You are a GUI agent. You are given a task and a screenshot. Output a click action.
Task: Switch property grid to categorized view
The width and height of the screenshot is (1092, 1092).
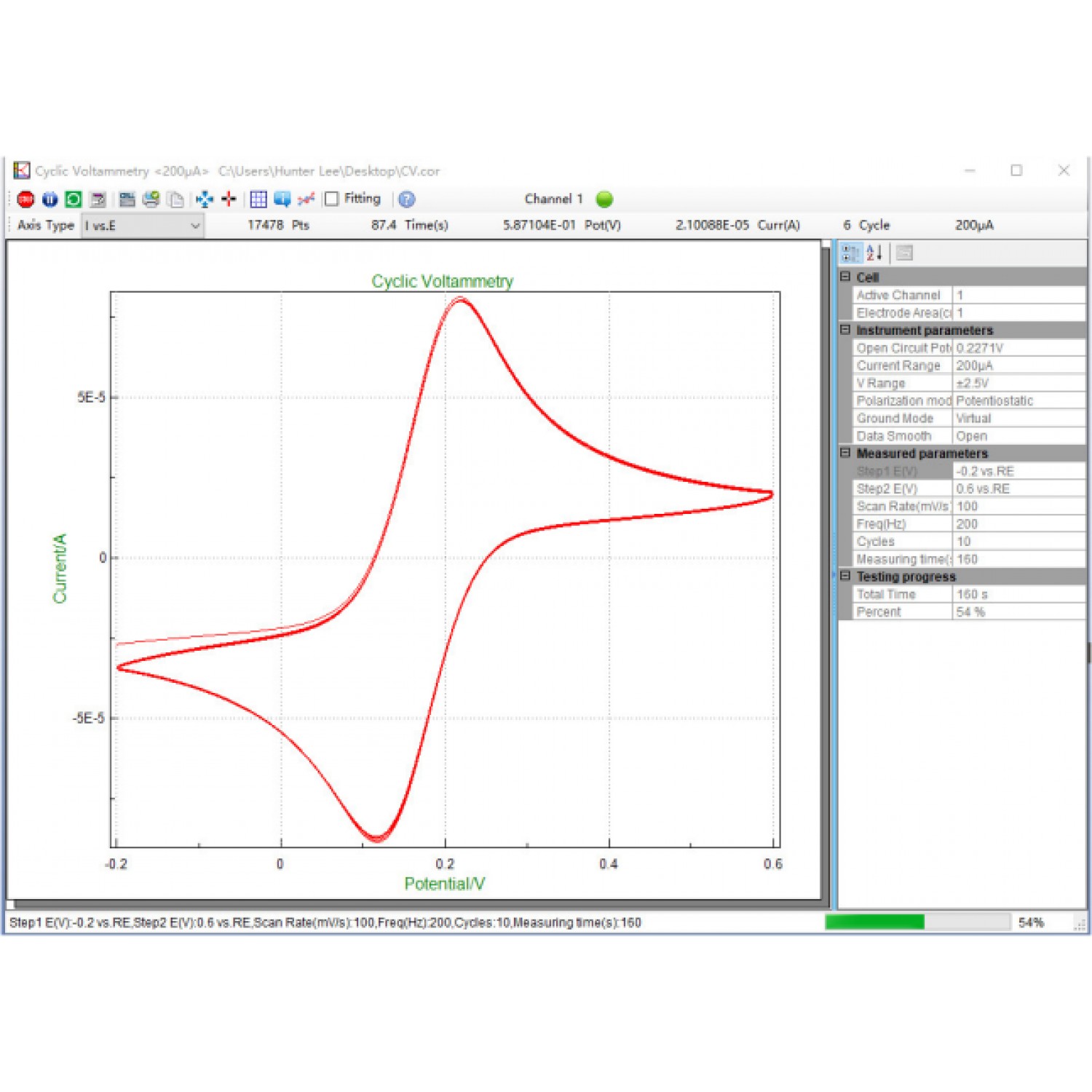click(x=850, y=253)
